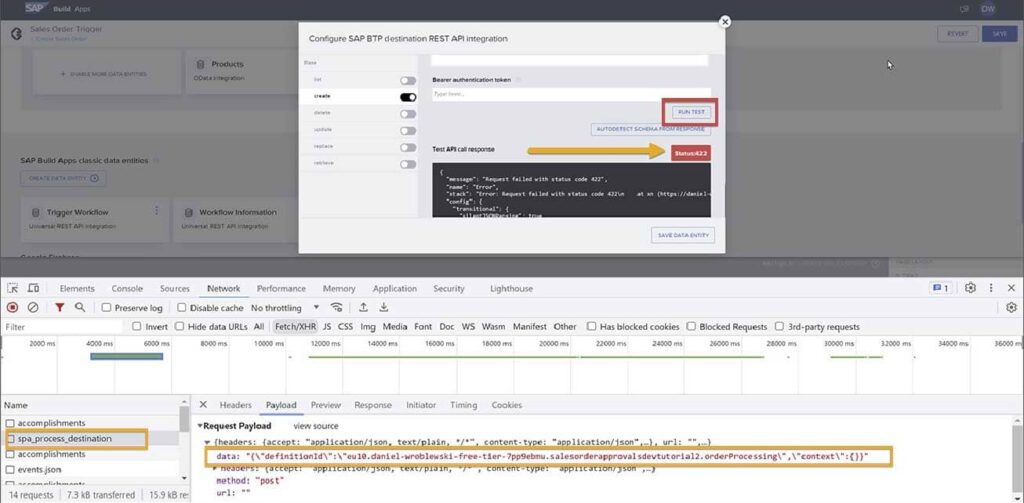Import HAR file with upload arrow
This screenshot has height=503, width=1024.
(x=363, y=307)
